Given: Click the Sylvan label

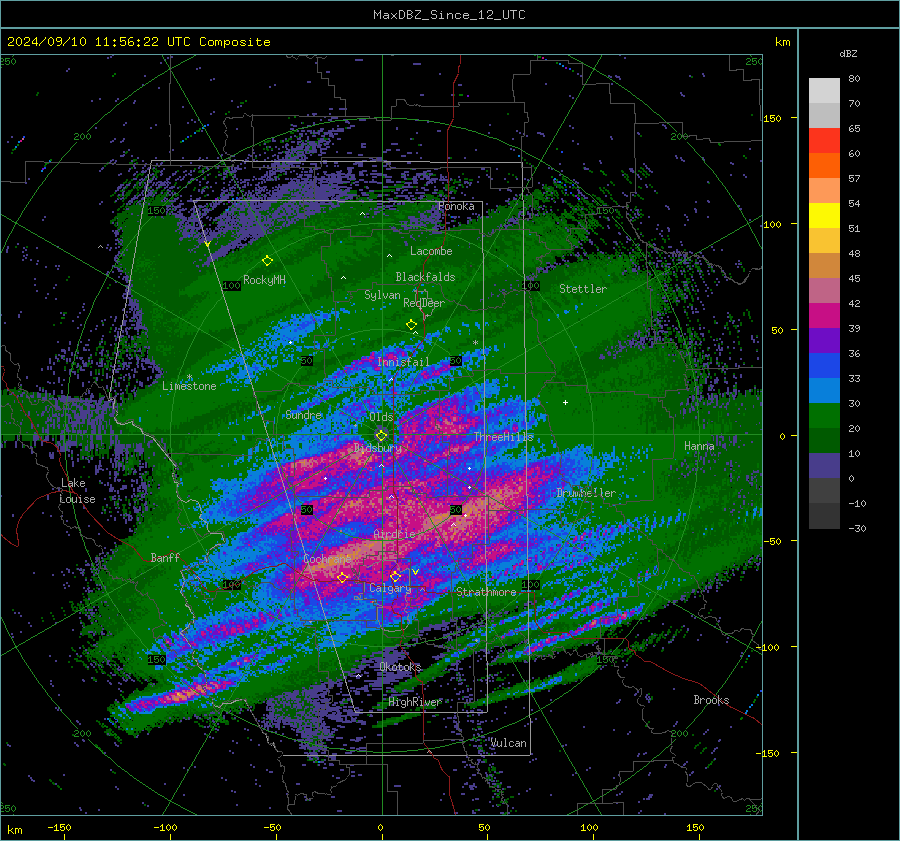Looking at the screenshot, I should tap(382, 295).
